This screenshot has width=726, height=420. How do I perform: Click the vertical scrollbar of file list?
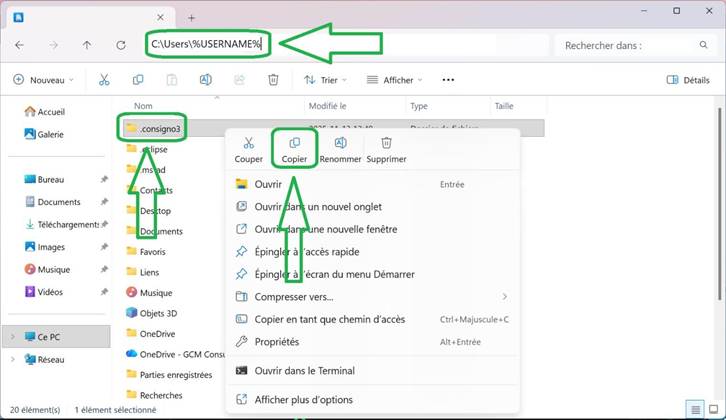pos(719,204)
